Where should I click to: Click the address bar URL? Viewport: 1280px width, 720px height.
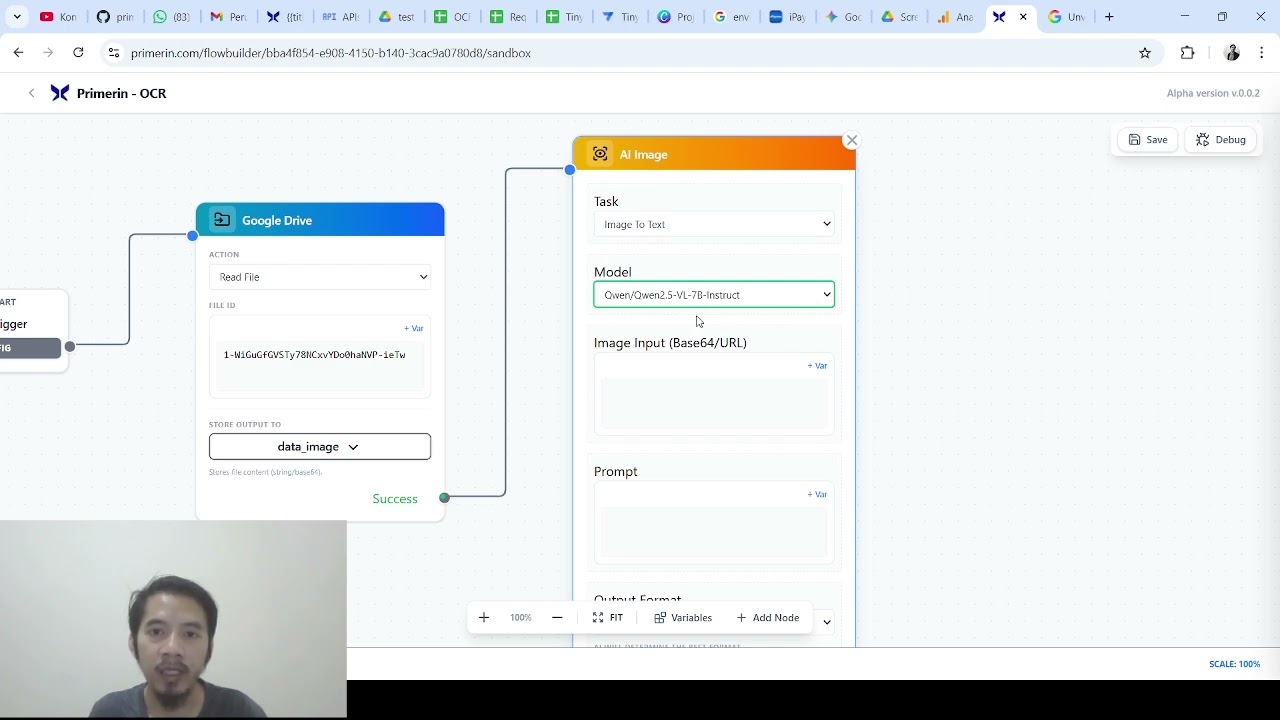(x=331, y=53)
